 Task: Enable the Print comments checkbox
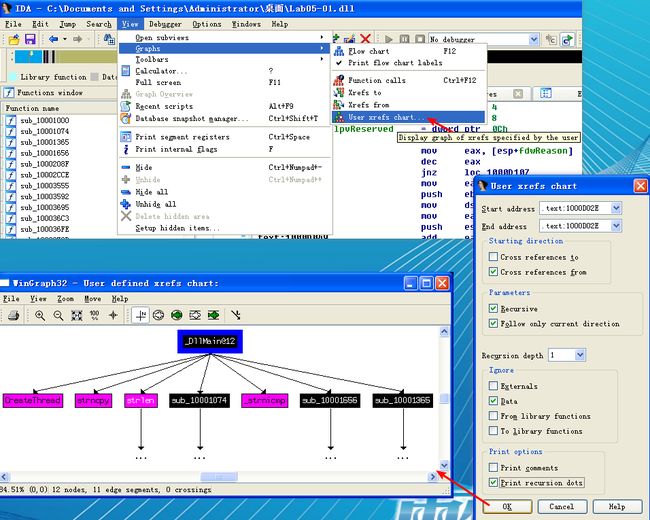(x=493, y=468)
